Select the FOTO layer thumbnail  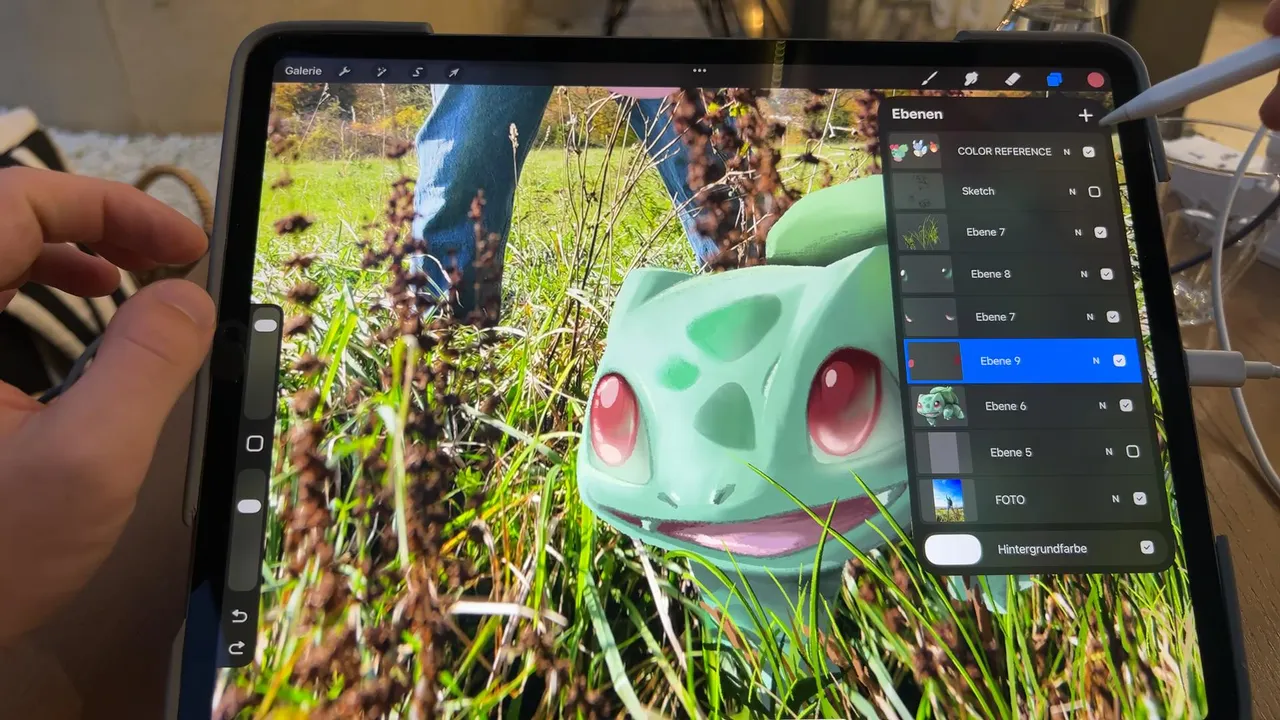click(x=948, y=499)
